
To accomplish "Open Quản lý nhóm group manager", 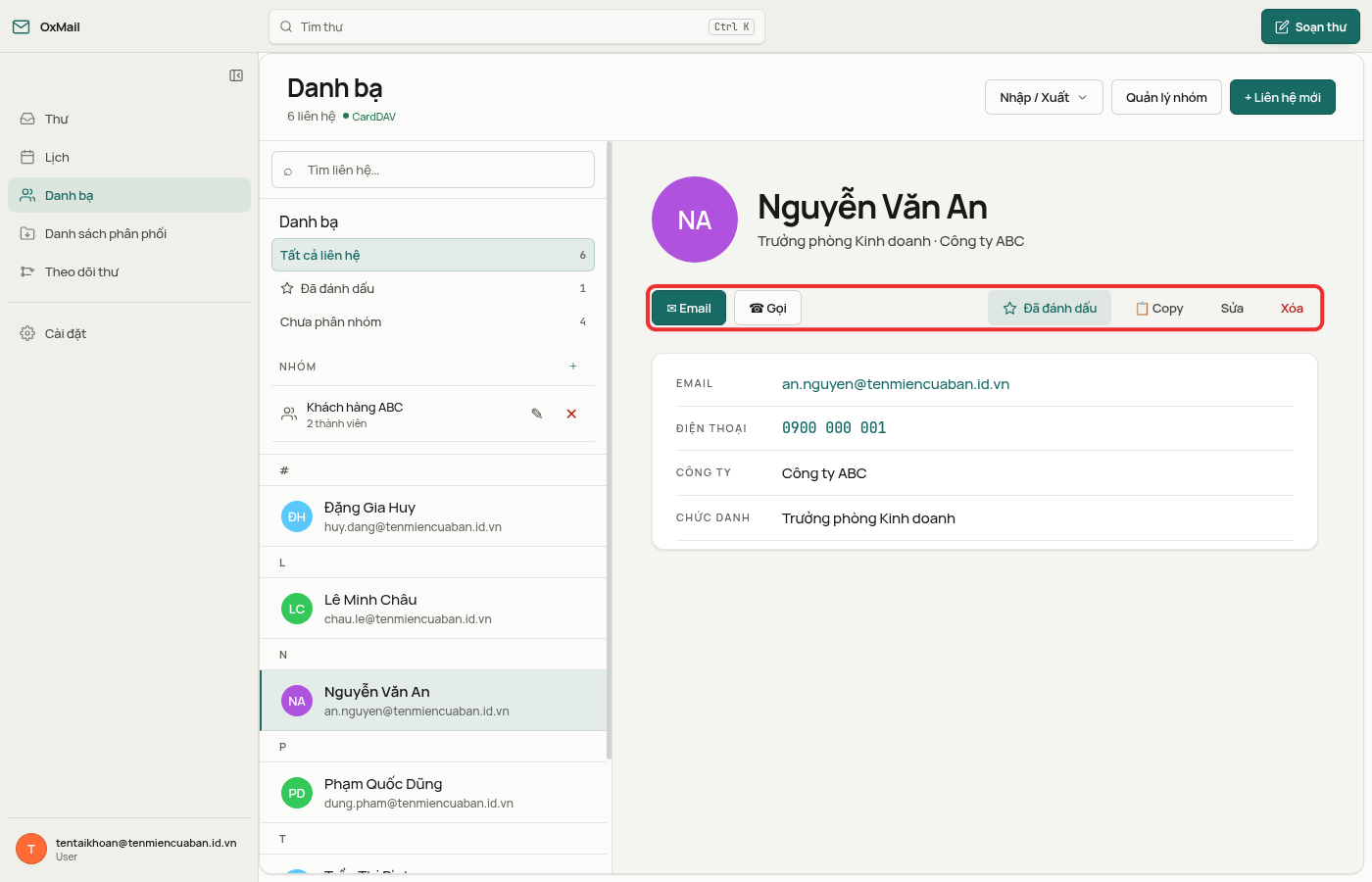I will (1166, 97).
